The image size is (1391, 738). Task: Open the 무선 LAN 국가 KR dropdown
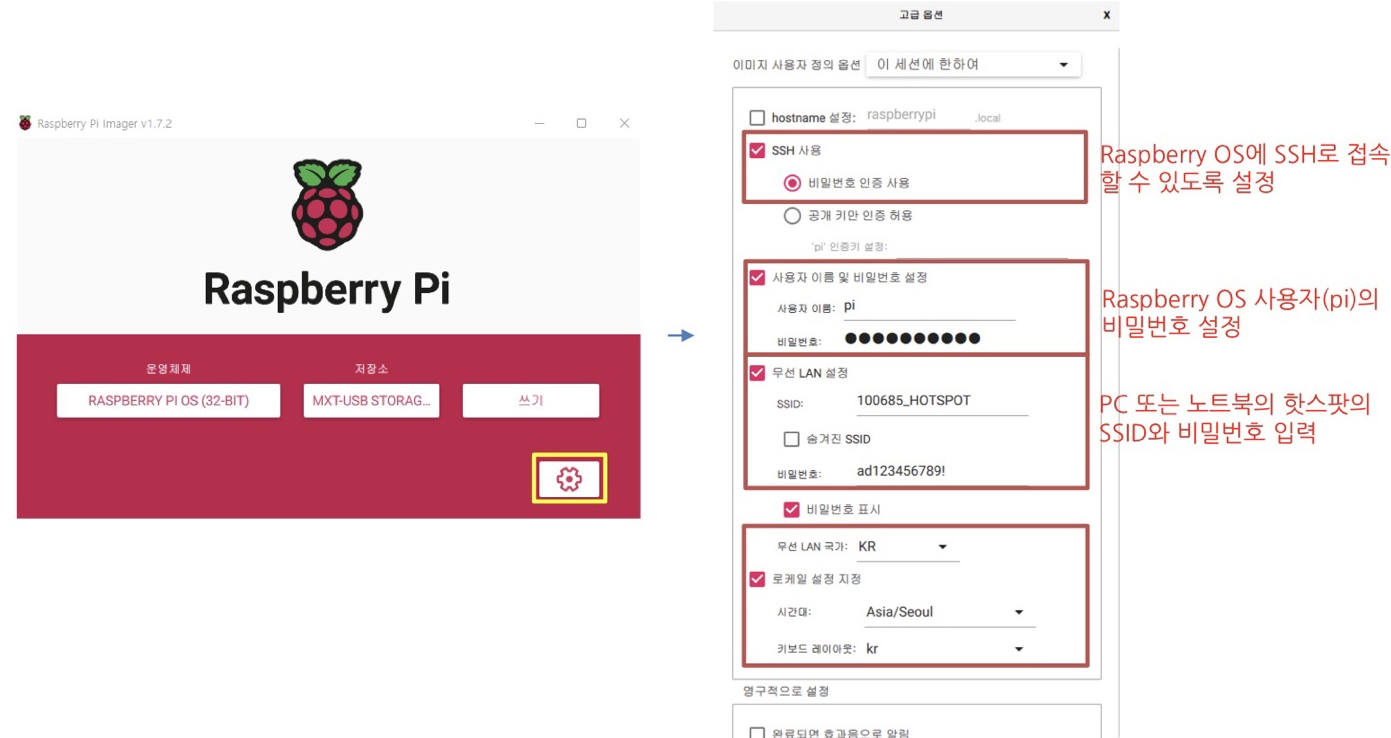(906, 547)
